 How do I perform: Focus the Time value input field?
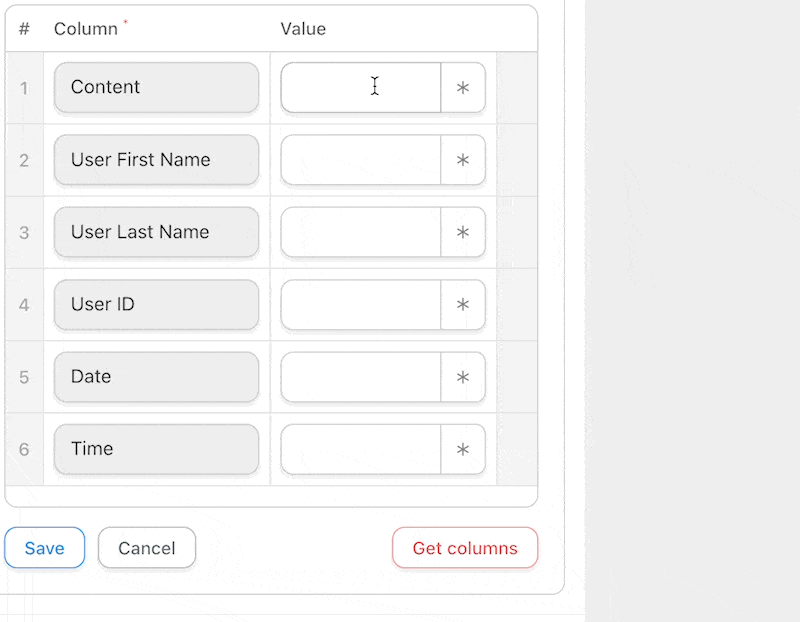tap(361, 450)
